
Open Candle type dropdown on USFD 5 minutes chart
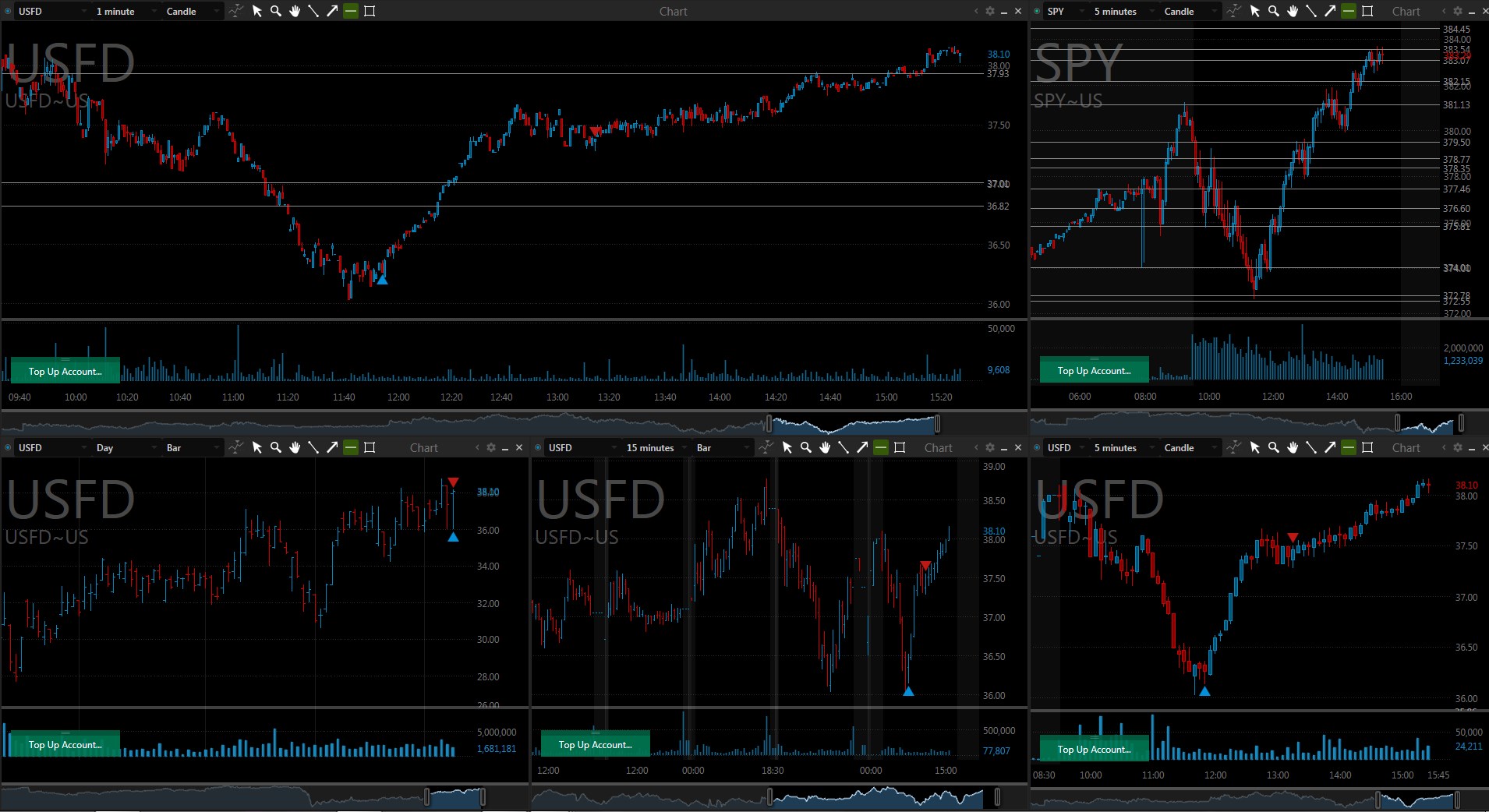point(1190,447)
